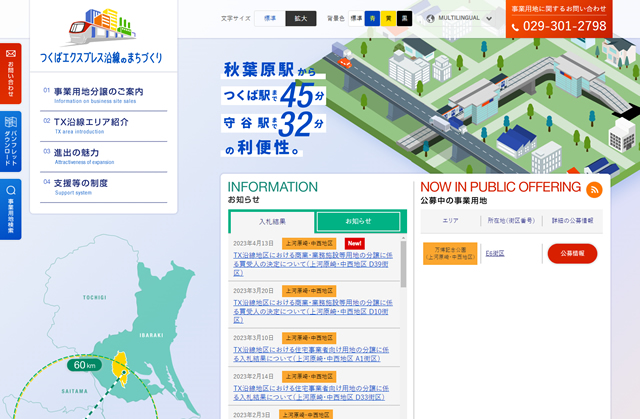
Task: Click the scroll-up arrow of the information list
Action: (403, 238)
